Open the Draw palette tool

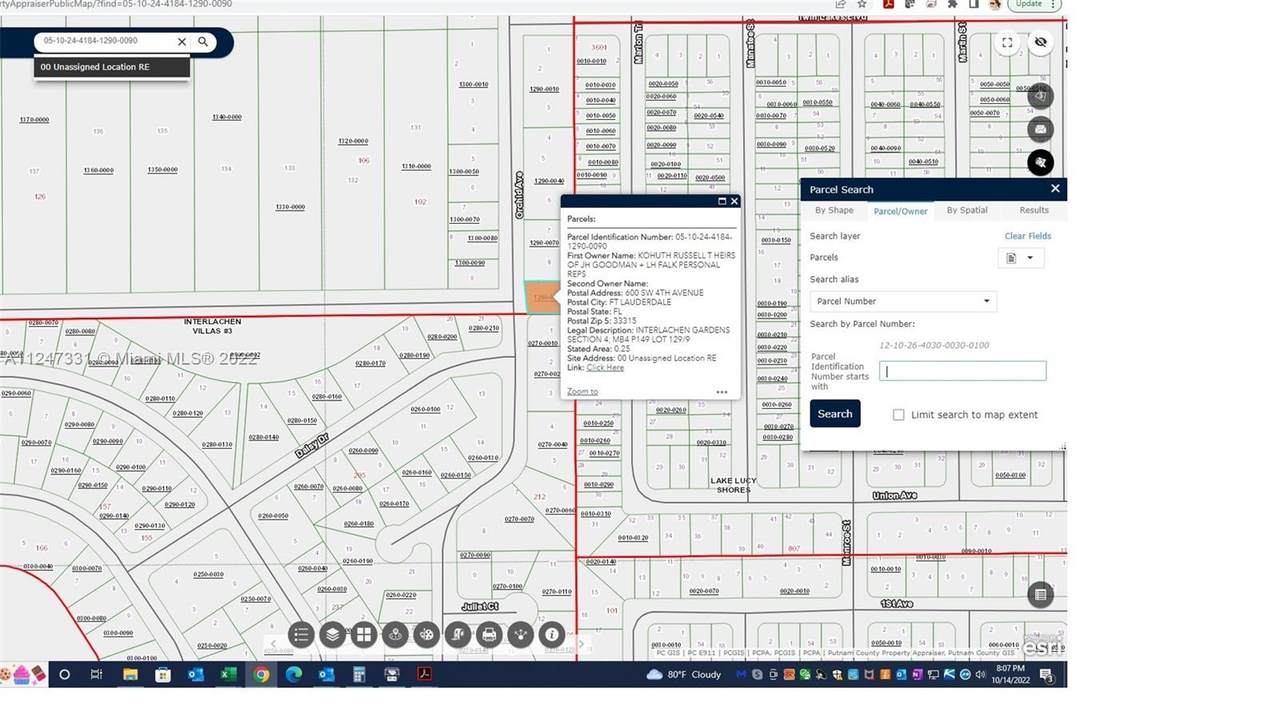click(x=427, y=634)
